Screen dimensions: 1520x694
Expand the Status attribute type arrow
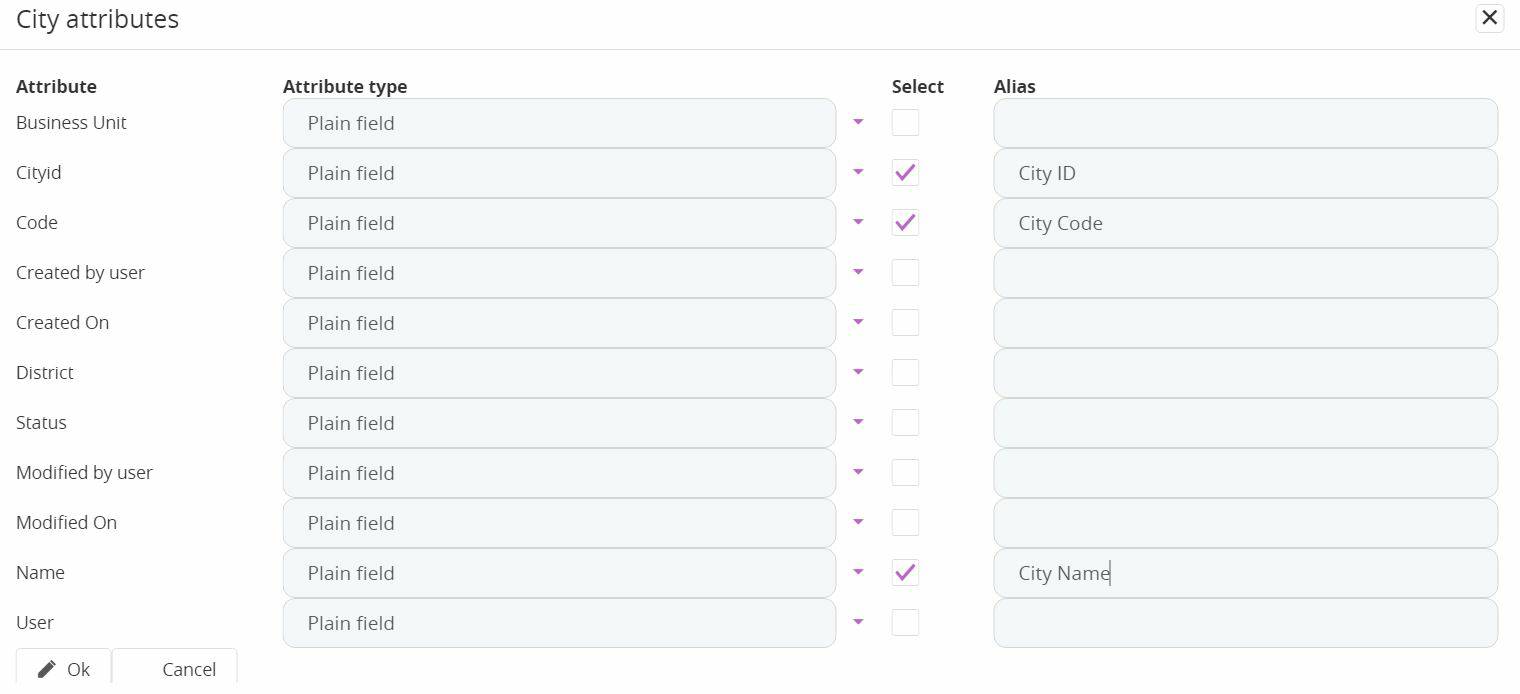click(x=858, y=422)
